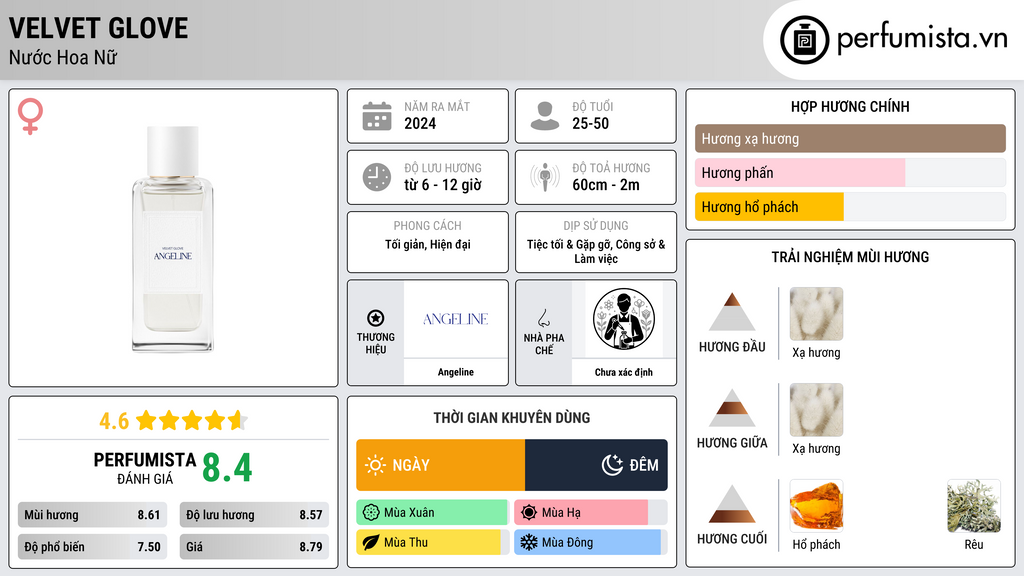The height and width of the screenshot is (576, 1024).
Task: Click the Hương đầu pyramid icon
Action: point(732,312)
